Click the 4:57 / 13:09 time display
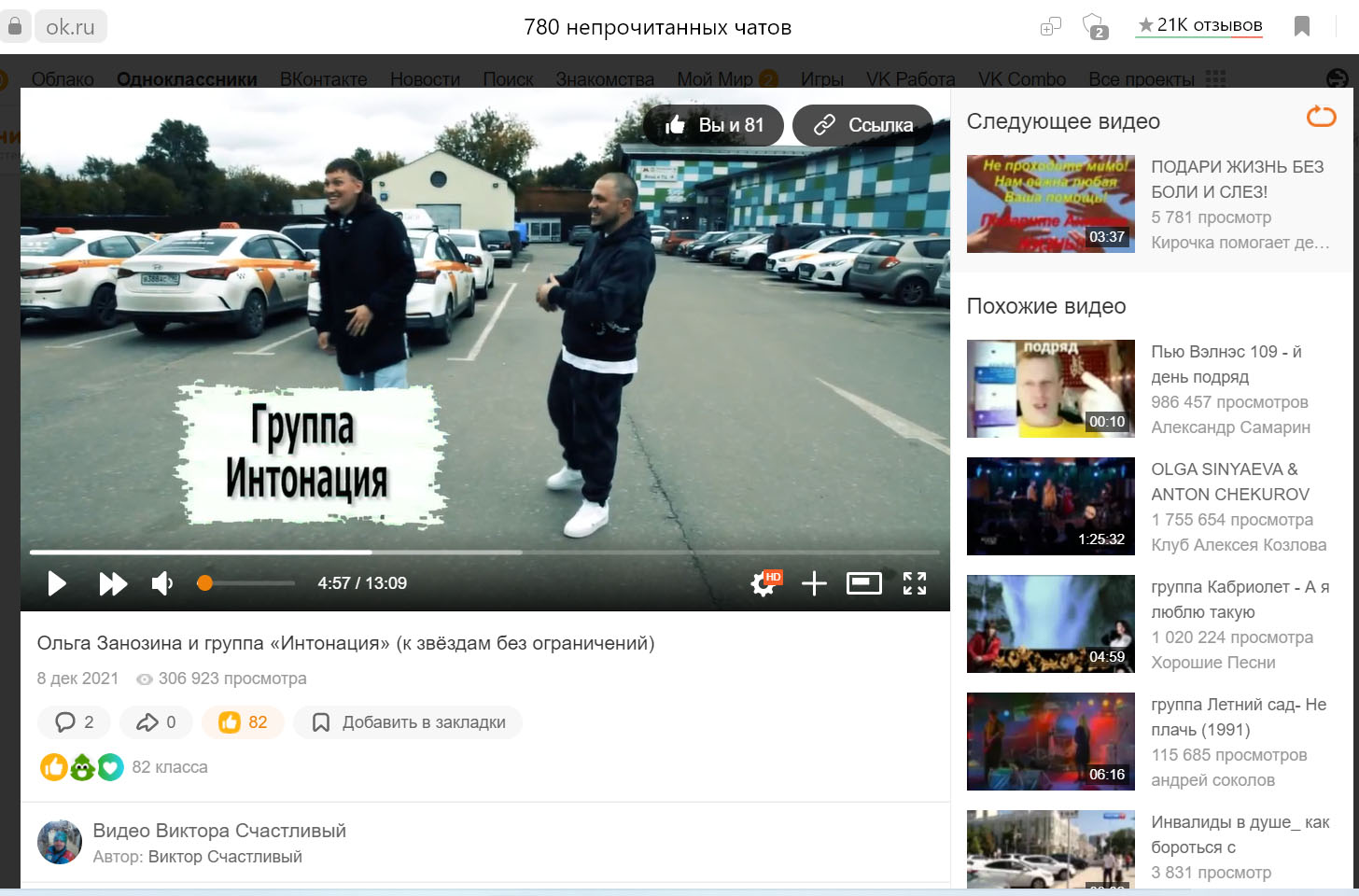The height and width of the screenshot is (896, 1359). tap(362, 583)
